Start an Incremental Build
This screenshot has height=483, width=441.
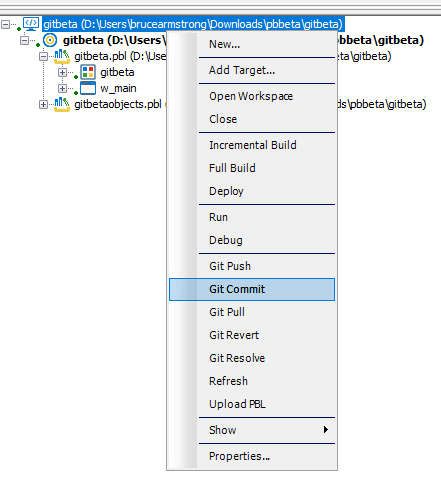252,145
